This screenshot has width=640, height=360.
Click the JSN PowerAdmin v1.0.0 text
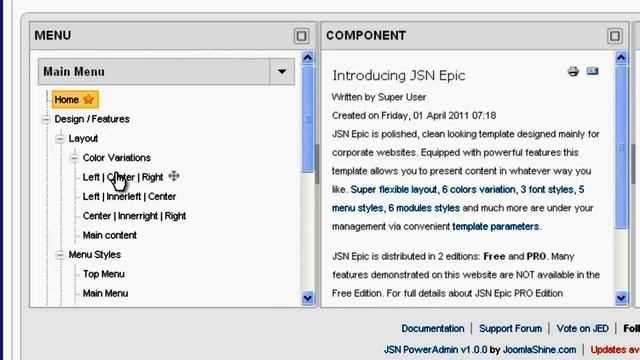tap(436, 350)
